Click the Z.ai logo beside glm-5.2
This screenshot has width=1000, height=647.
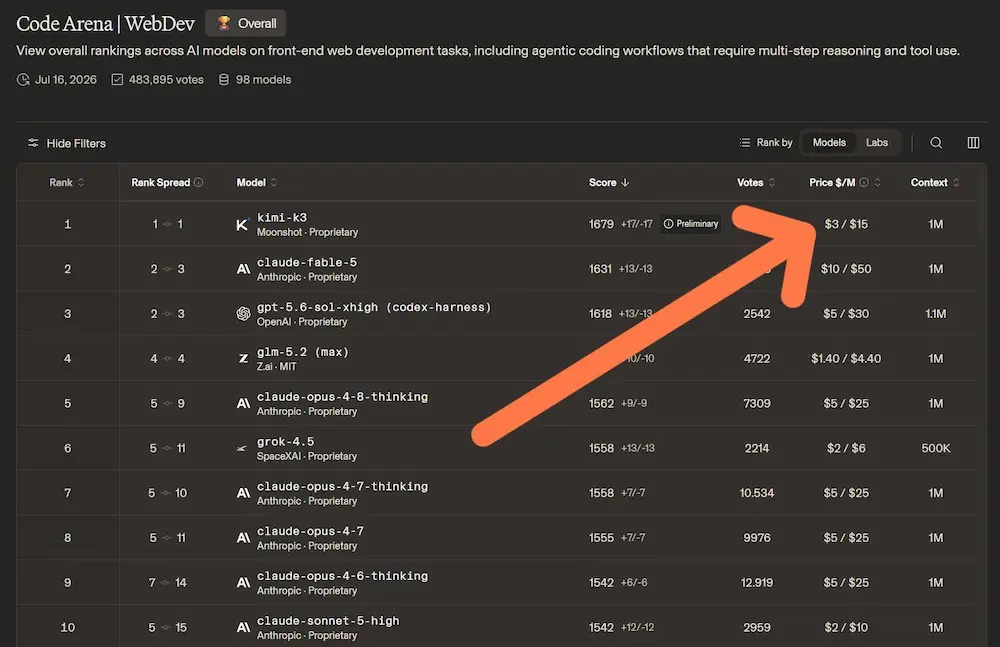point(243,359)
